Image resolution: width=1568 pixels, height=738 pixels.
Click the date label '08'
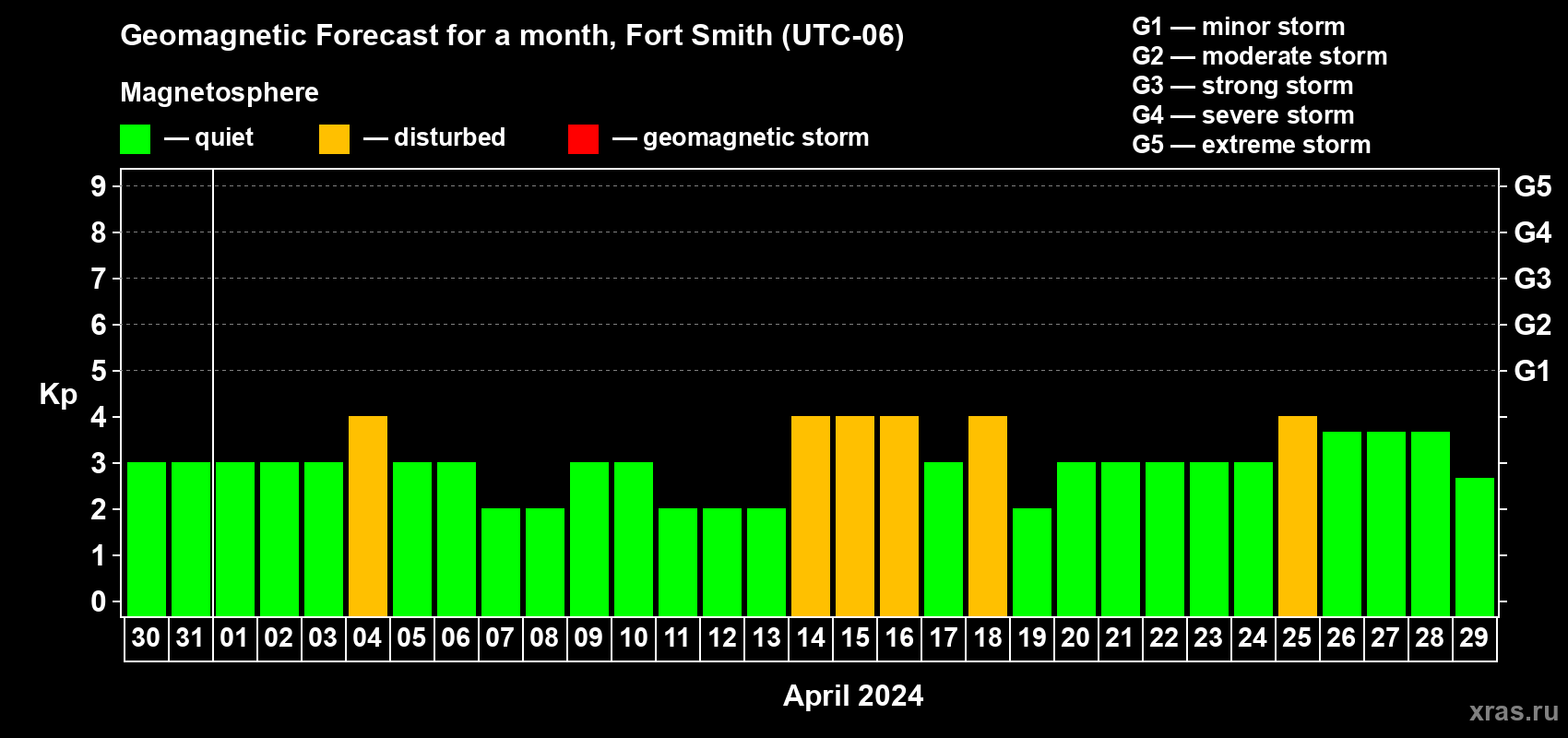point(544,638)
